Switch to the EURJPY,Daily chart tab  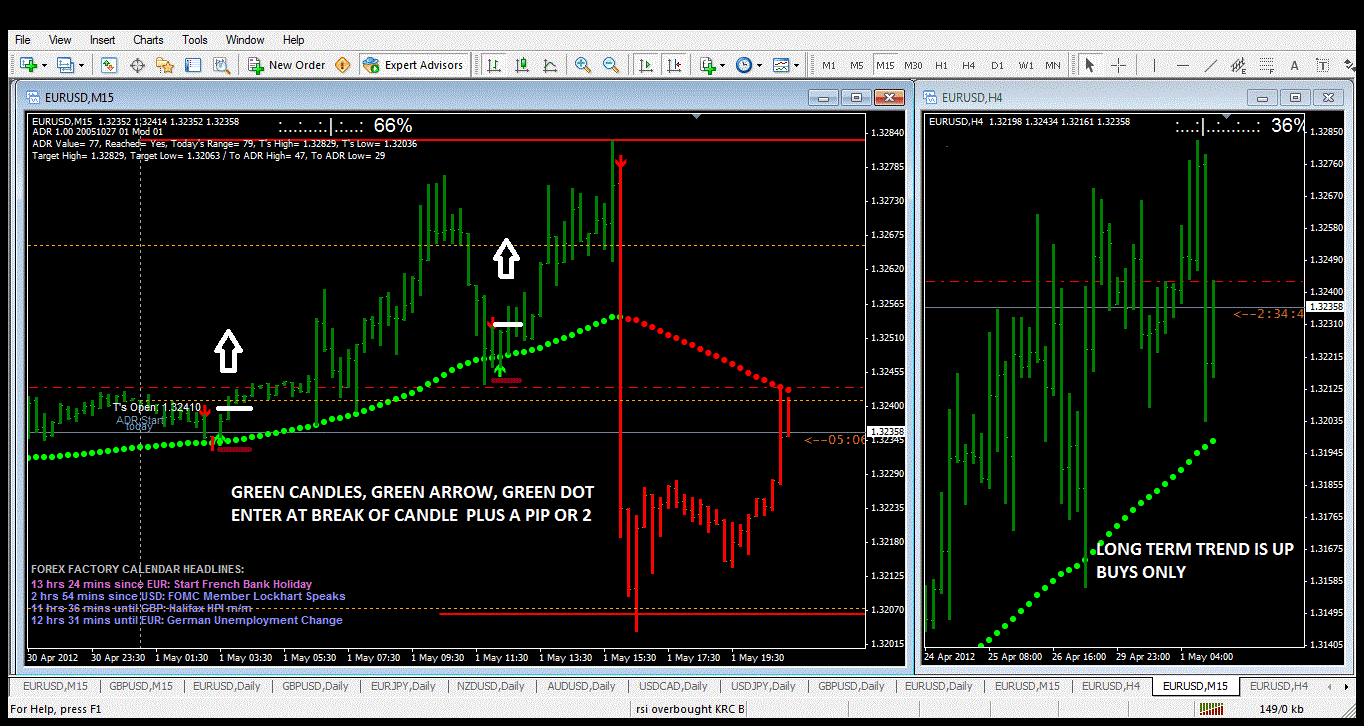click(x=402, y=686)
